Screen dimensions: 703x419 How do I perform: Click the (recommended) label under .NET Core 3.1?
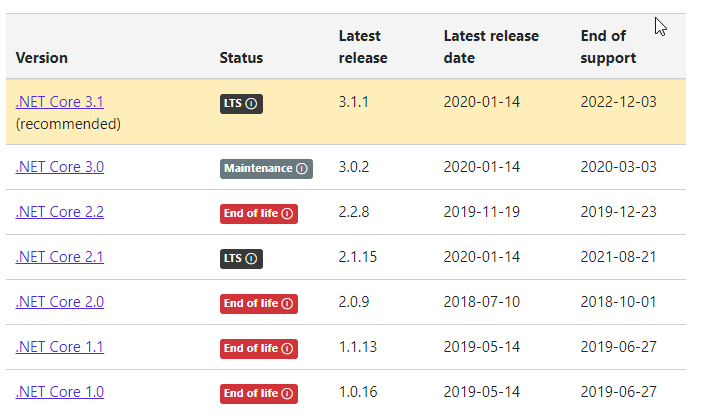(68, 124)
